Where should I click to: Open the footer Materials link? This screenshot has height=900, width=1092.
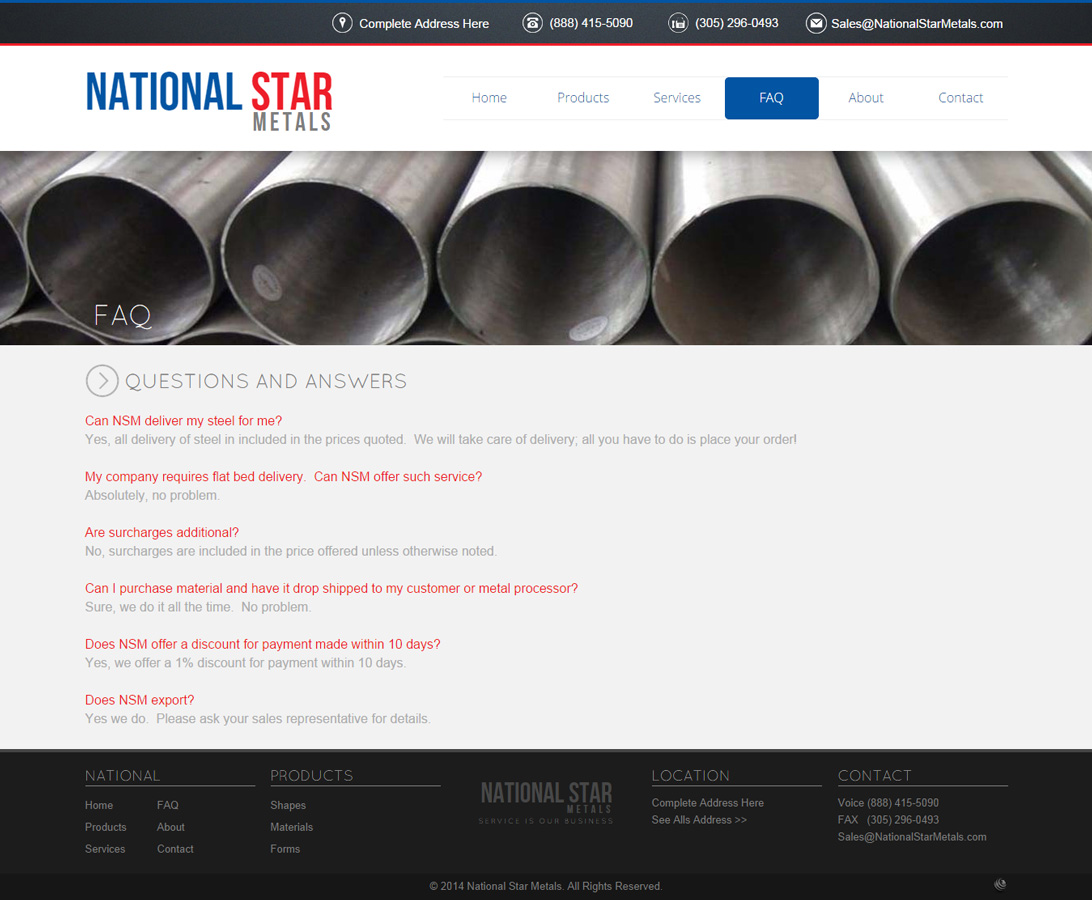[292, 827]
